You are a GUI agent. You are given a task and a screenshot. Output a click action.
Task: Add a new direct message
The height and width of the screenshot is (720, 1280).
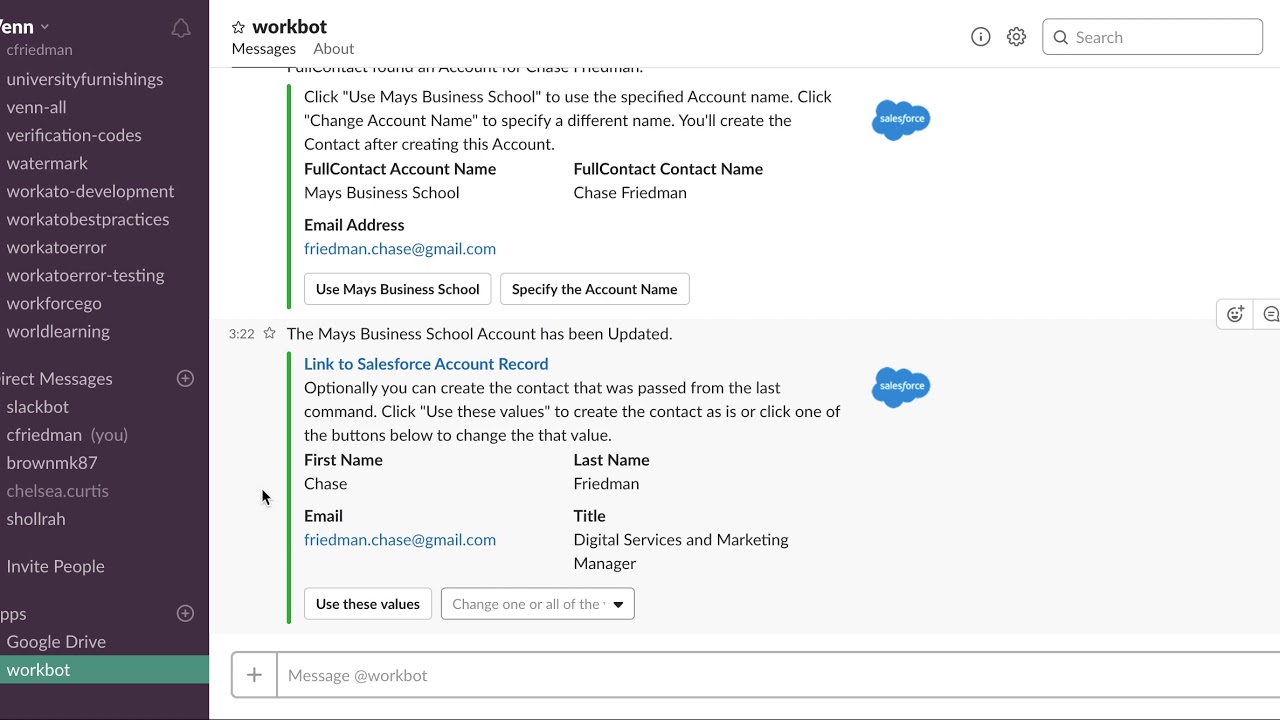coord(185,378)
